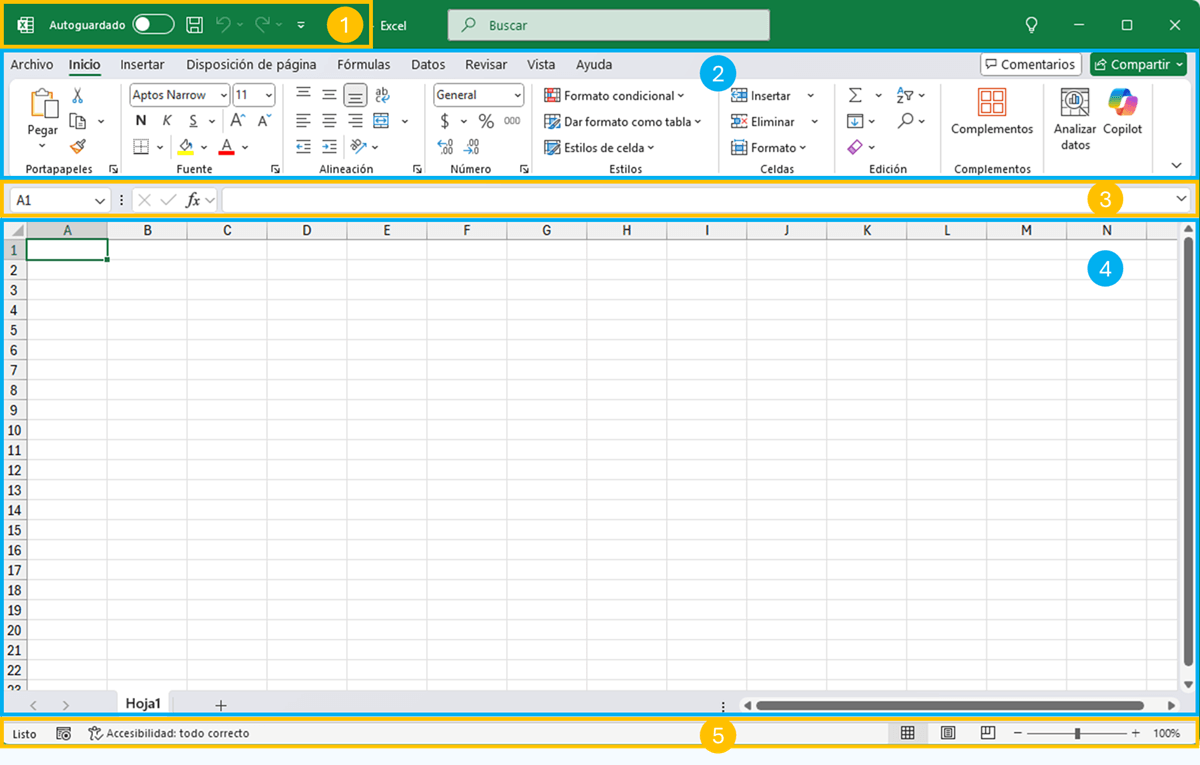Screen dimensions: 1200x765
Task: Switch to the Insertar ribbon tab
Action: (142, 65)
